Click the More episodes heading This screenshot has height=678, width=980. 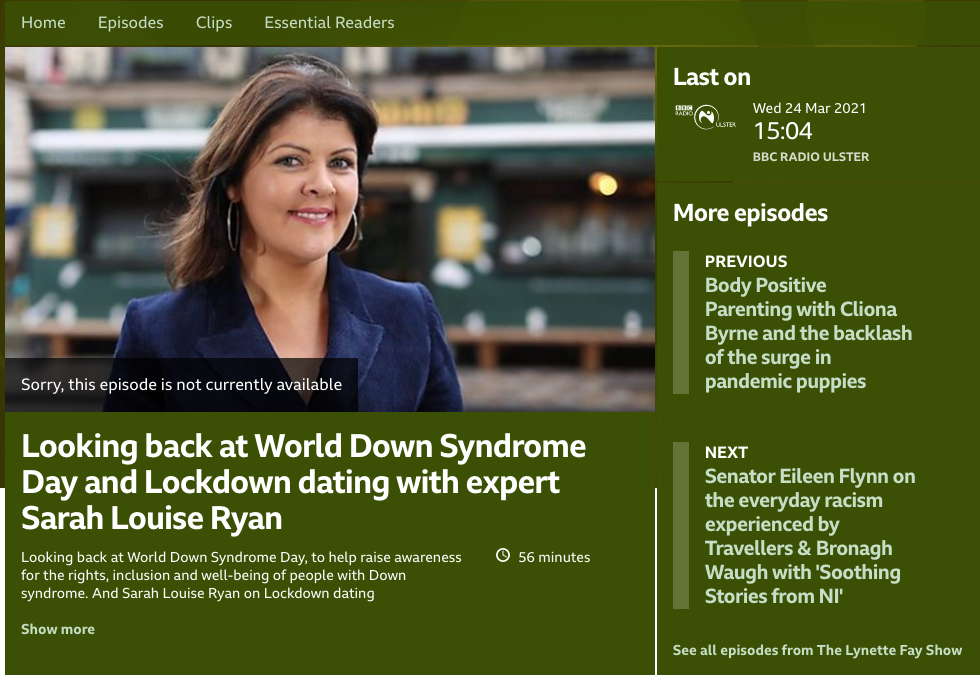tap(750, 213)
